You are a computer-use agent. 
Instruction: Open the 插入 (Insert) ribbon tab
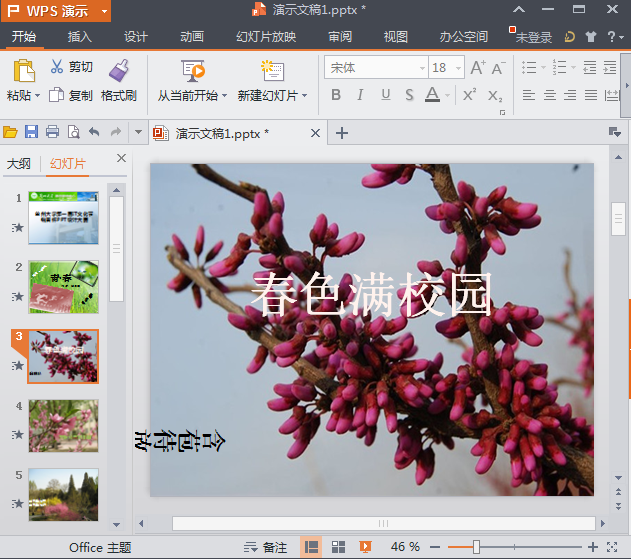tap(79, 37)
